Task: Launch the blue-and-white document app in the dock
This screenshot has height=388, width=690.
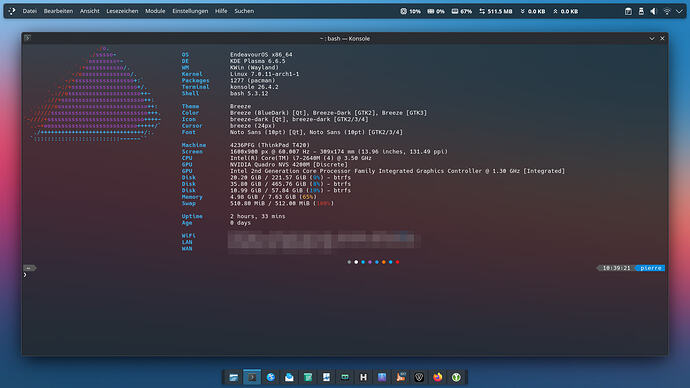Action: point(327,377)
